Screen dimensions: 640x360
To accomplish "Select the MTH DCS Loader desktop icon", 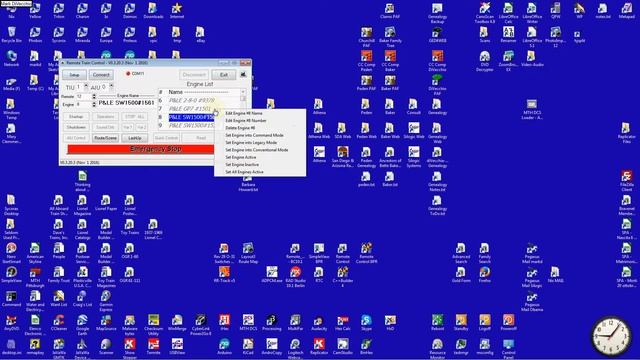I will pyautogui.click(x=532, y=109).
